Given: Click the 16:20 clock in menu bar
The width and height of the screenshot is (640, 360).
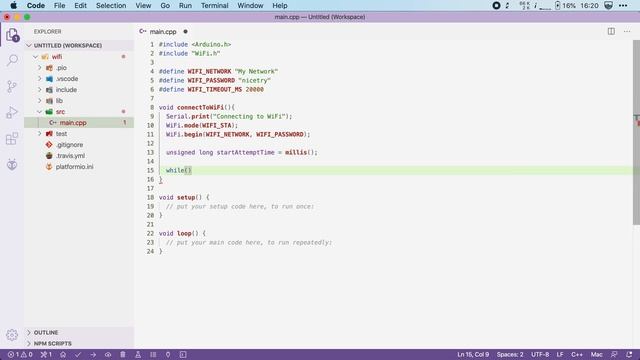Looking at the screenshot, I should (589, 6).
